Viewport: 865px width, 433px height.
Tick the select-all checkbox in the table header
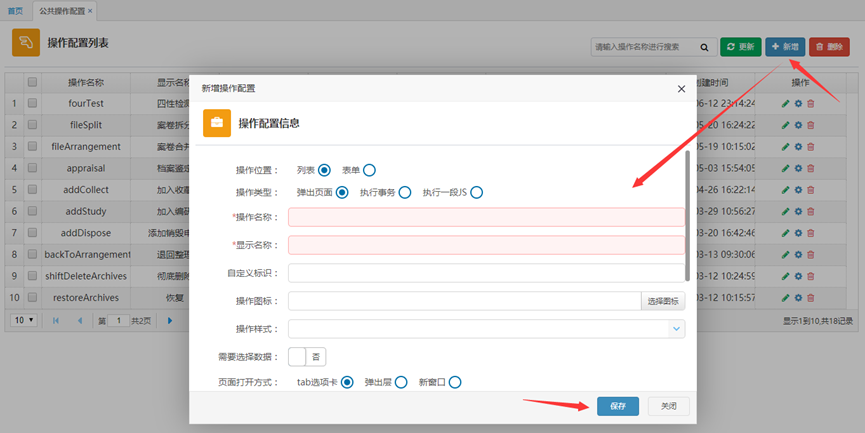pyautogui.click(x=33, y=82)
